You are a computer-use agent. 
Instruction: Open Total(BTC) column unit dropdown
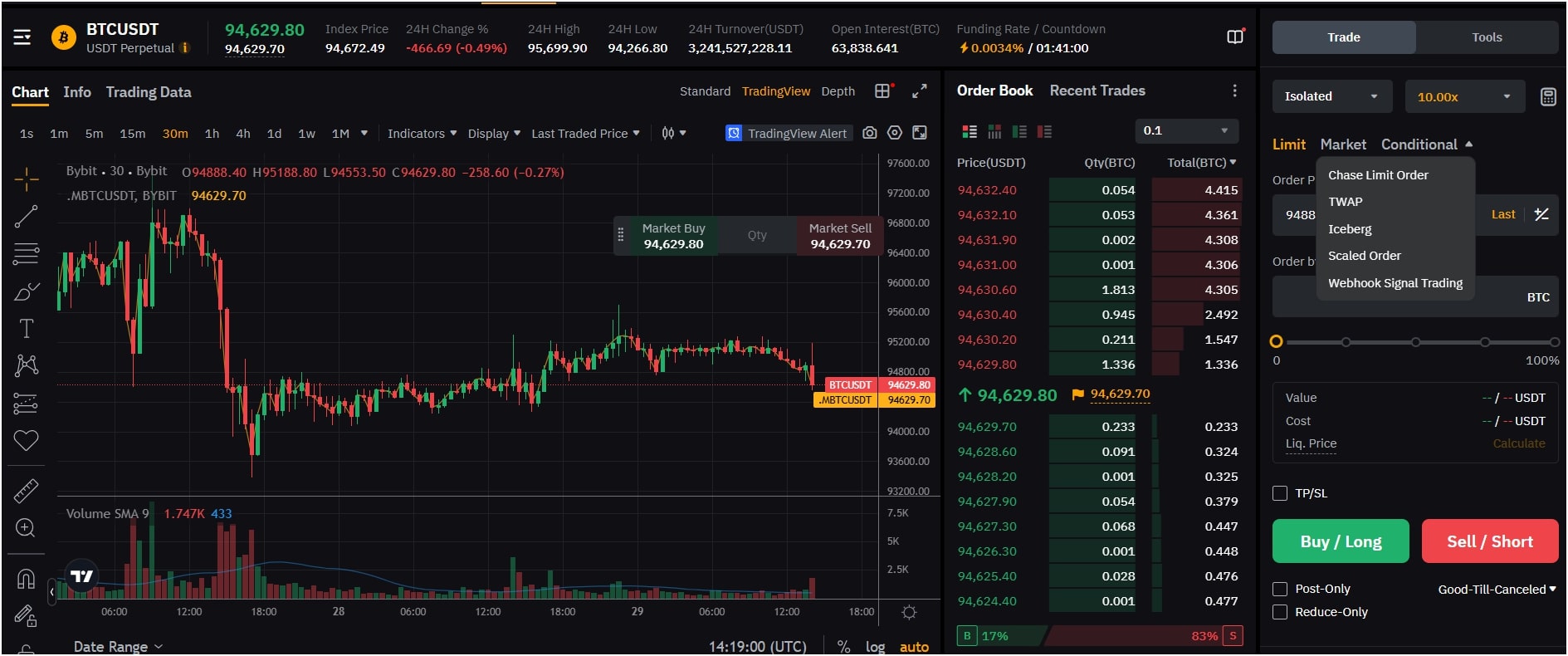[x=1201, y=163]
